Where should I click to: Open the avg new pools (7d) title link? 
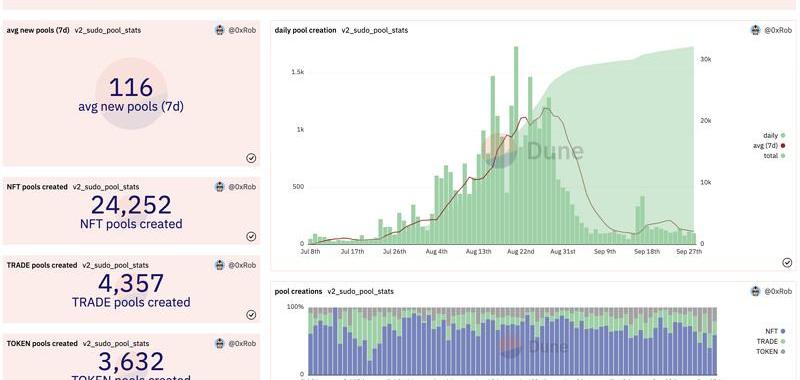(x=38, y=30)
